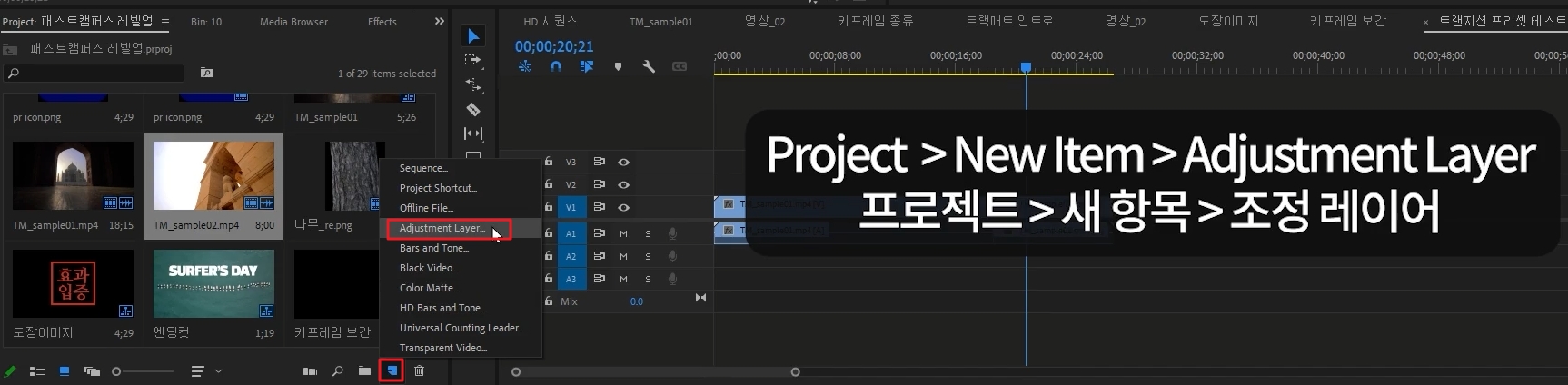Select the Track Select Forward tool

[x=473, y=60]
